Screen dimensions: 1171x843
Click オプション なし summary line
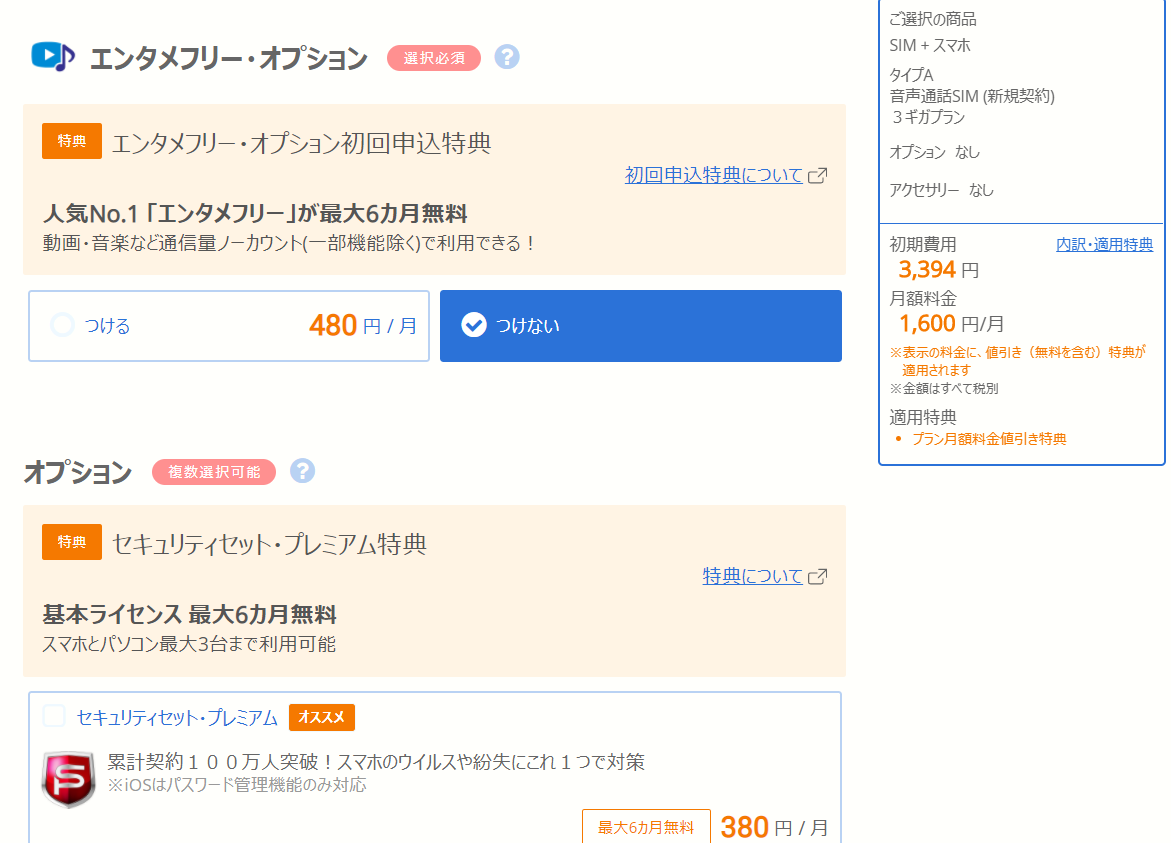(934, 152)
